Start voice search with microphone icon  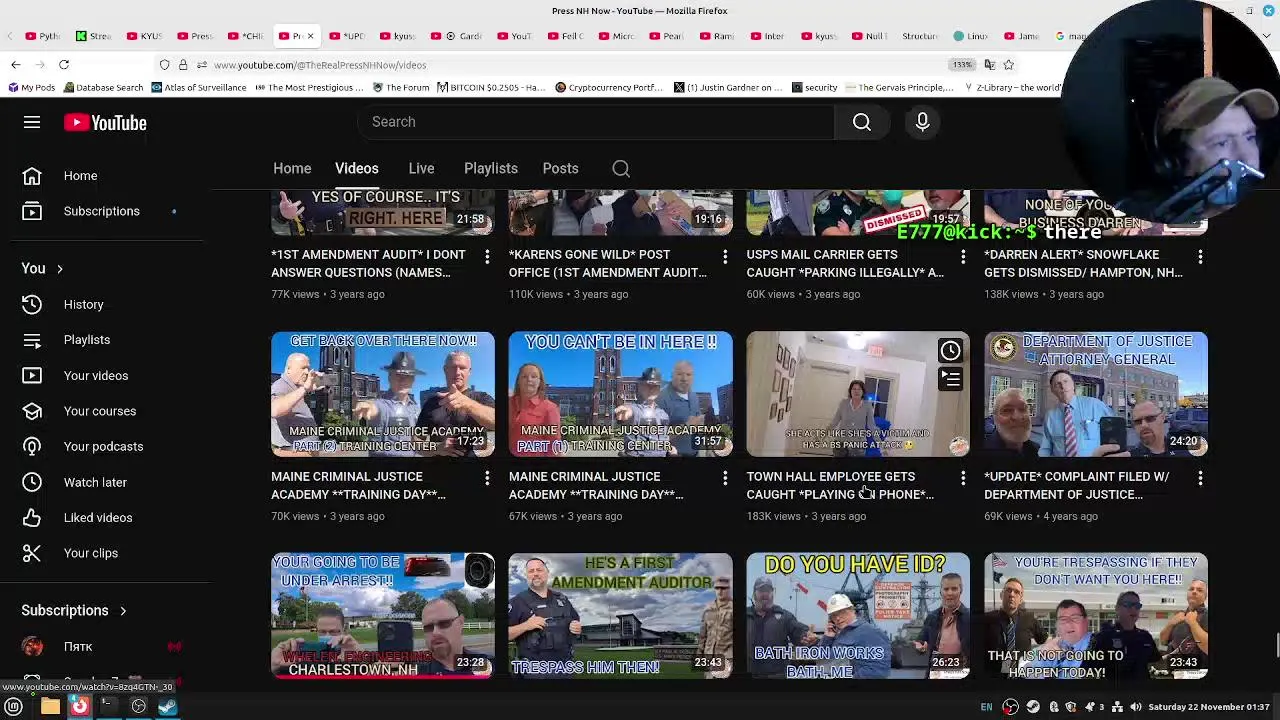point(922,122)
